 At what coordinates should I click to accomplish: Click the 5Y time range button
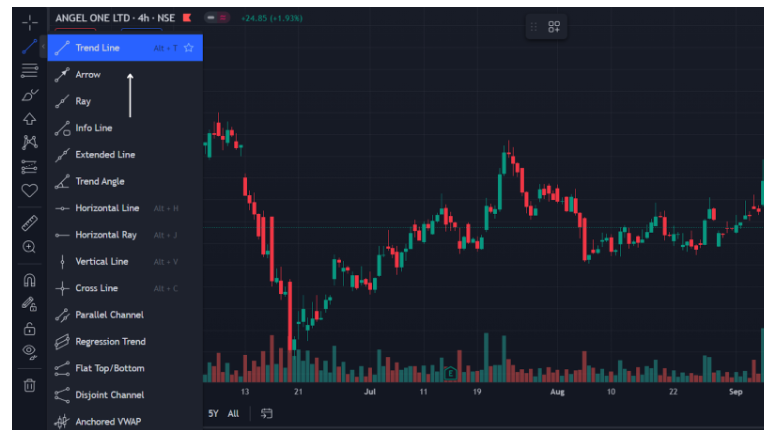tap(213, 413)
